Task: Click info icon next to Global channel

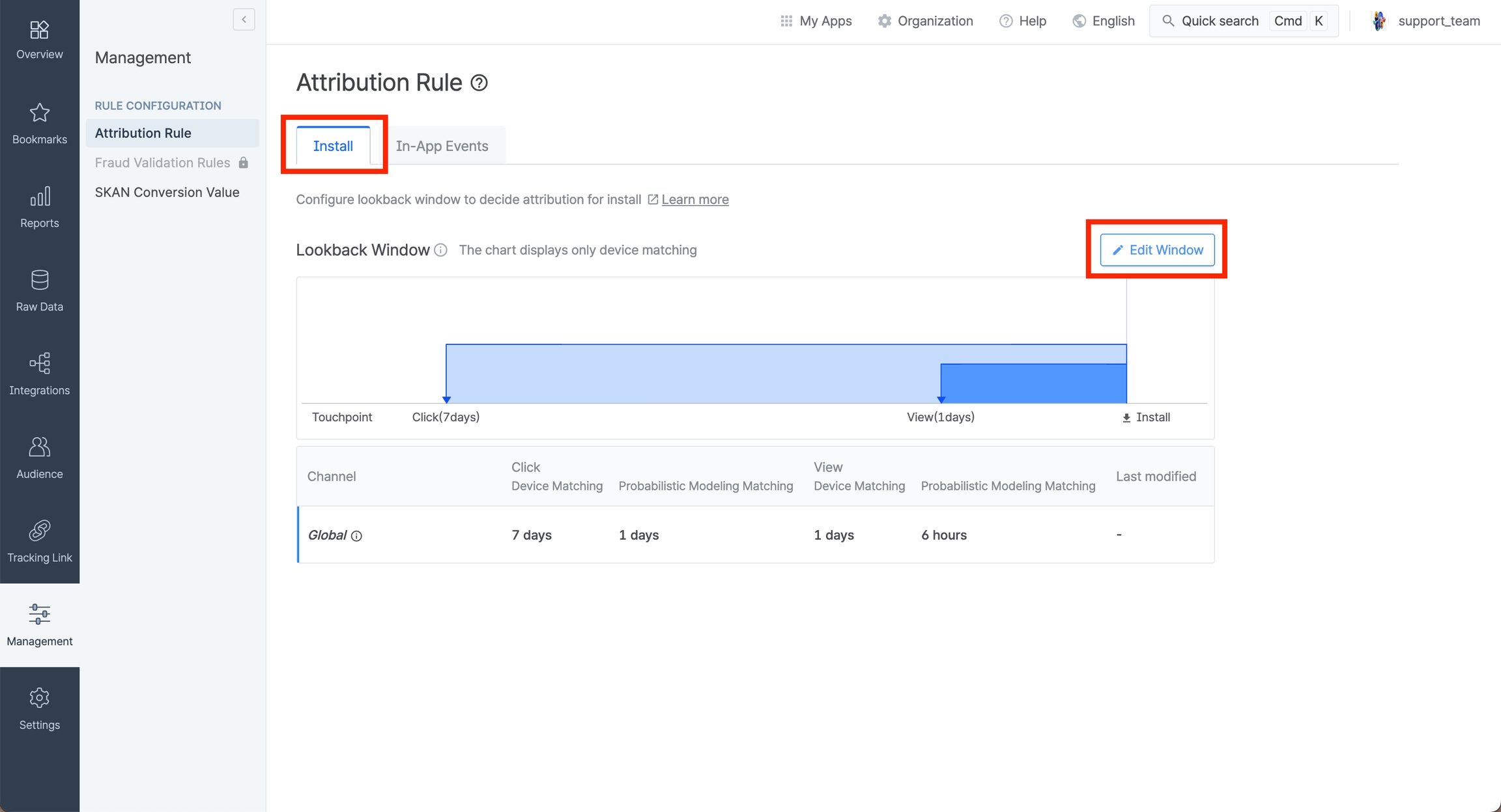Action: click(x=356, y=536)
